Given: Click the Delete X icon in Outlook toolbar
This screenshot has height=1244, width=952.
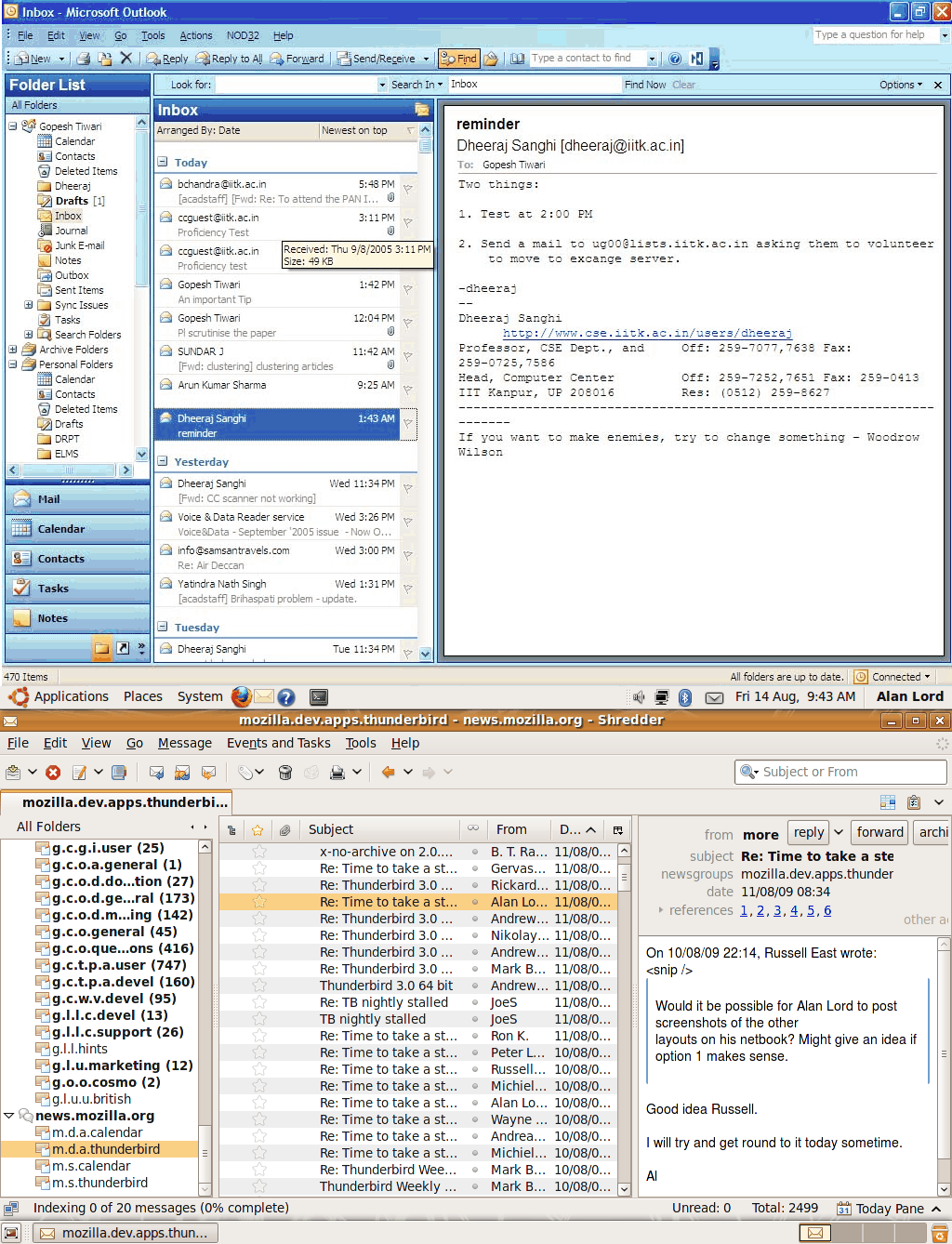Looking at the screenshot, I should pos(126,58).
